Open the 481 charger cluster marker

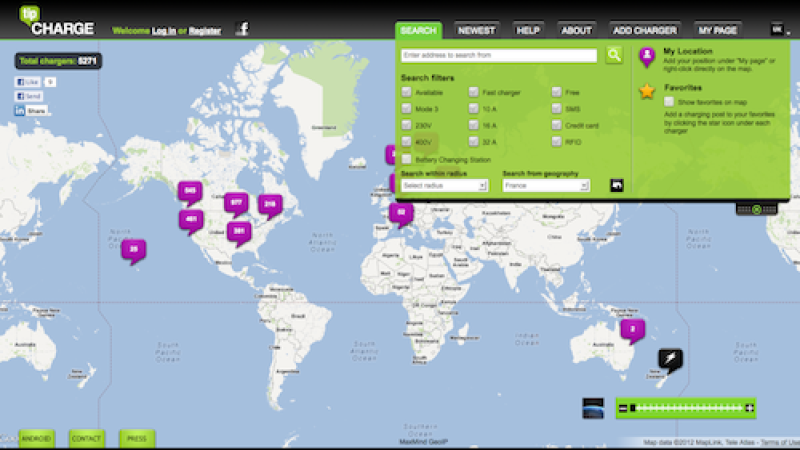(191, 221)
